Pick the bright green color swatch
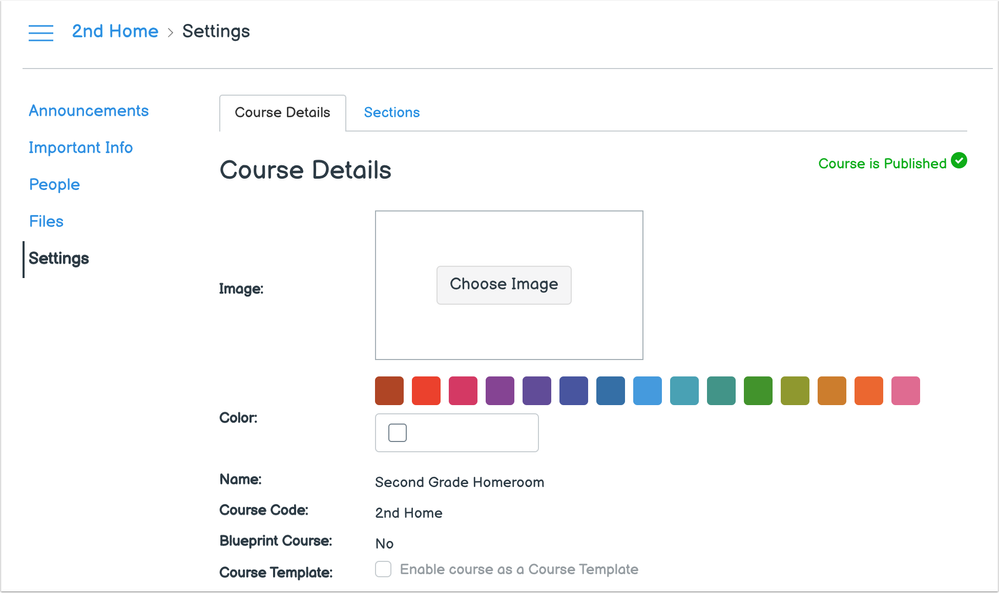Viewport: 999px width, 593px height. [x=758, y=390]
